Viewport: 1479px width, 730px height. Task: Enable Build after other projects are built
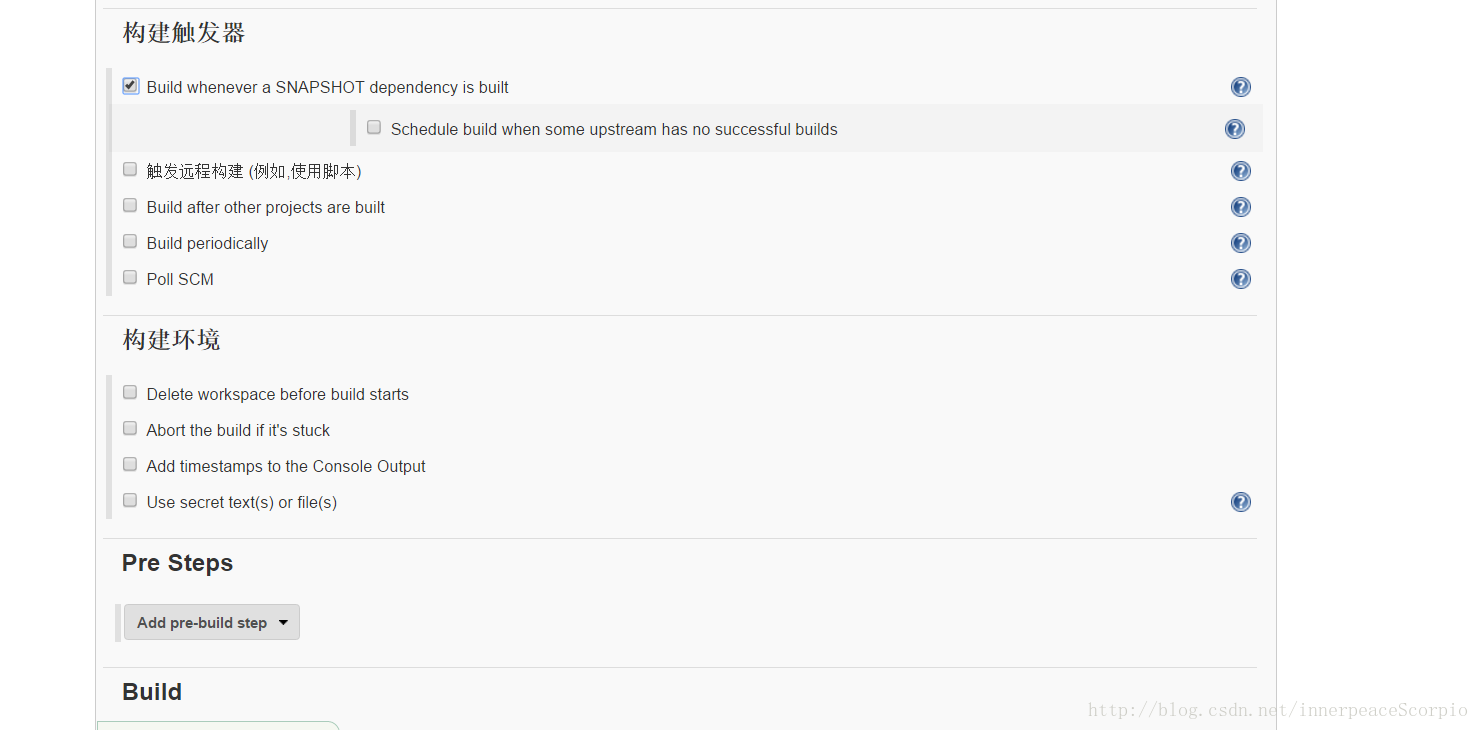[130, 205]
